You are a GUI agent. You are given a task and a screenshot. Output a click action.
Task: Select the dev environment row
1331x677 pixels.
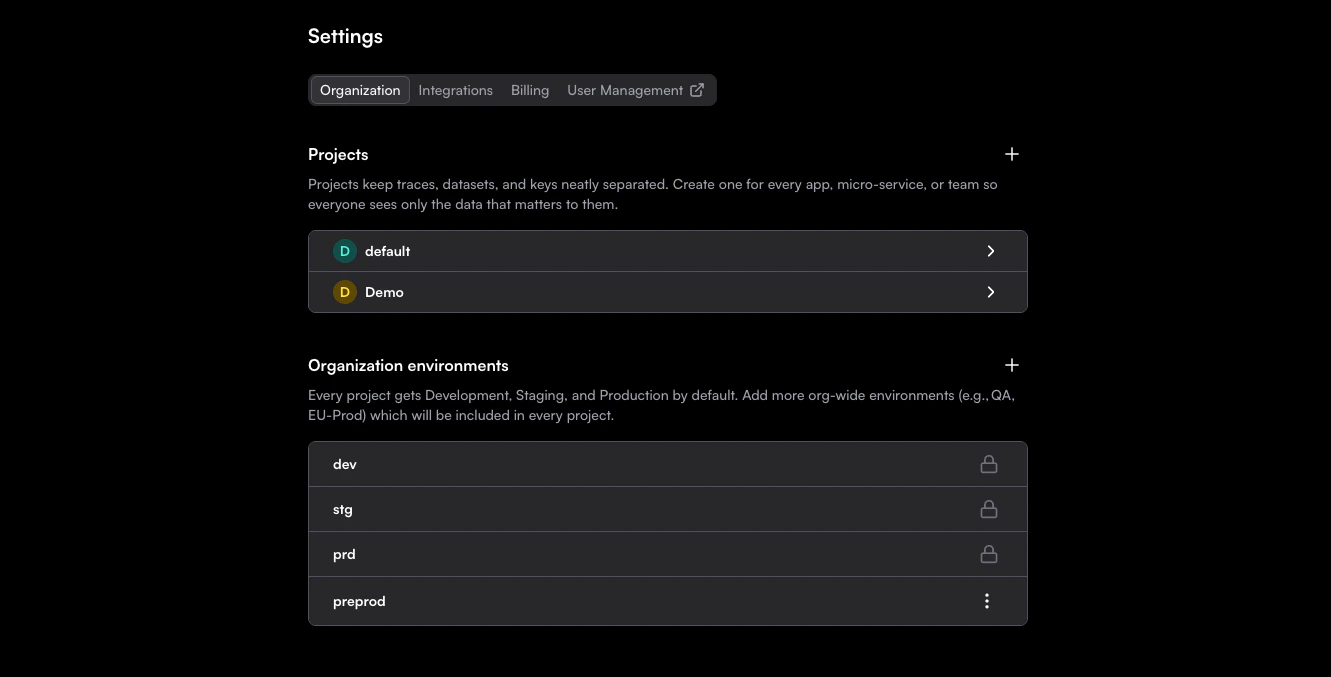click(668, 464)
